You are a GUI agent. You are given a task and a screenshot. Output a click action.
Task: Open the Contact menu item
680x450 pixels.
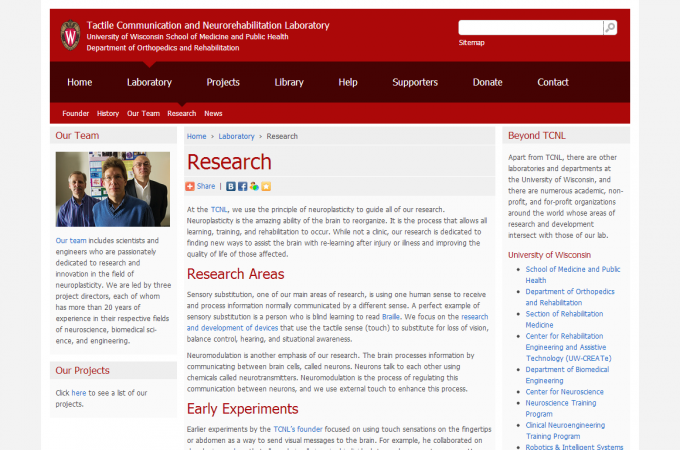tap(552, 82)
